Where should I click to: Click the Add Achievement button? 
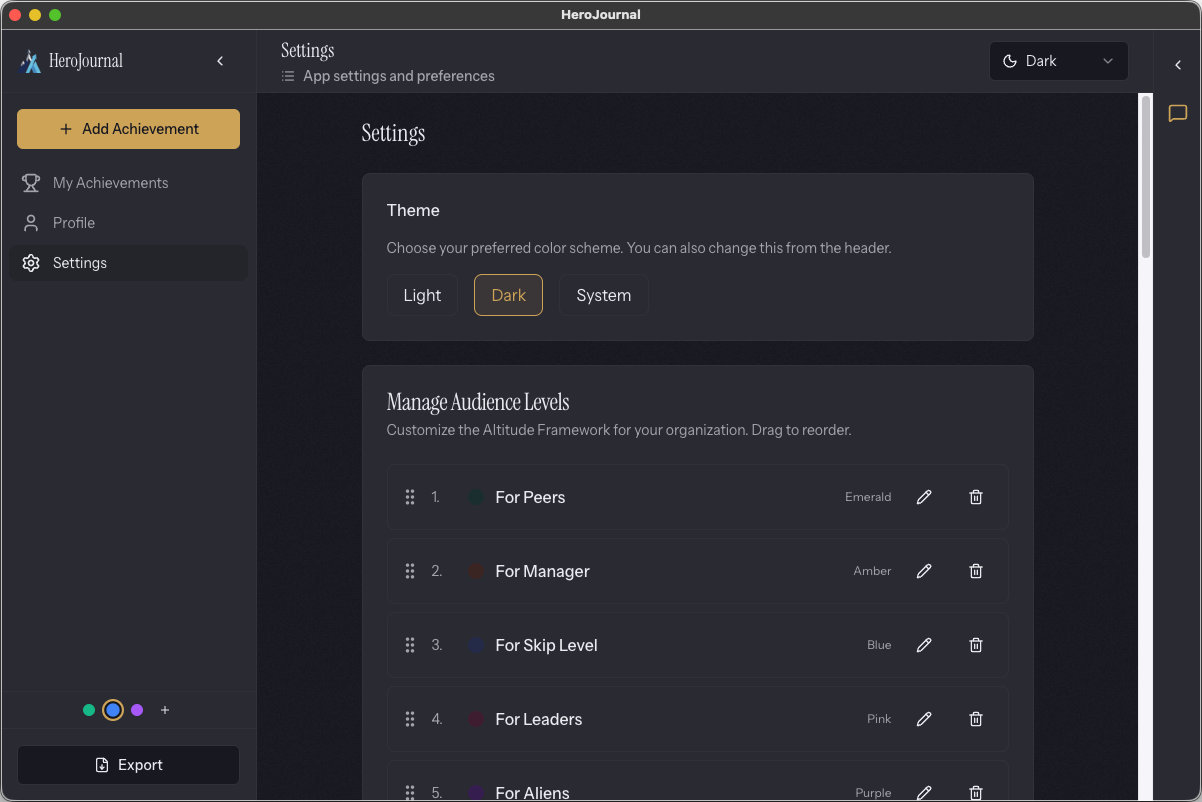pos(128,129)
